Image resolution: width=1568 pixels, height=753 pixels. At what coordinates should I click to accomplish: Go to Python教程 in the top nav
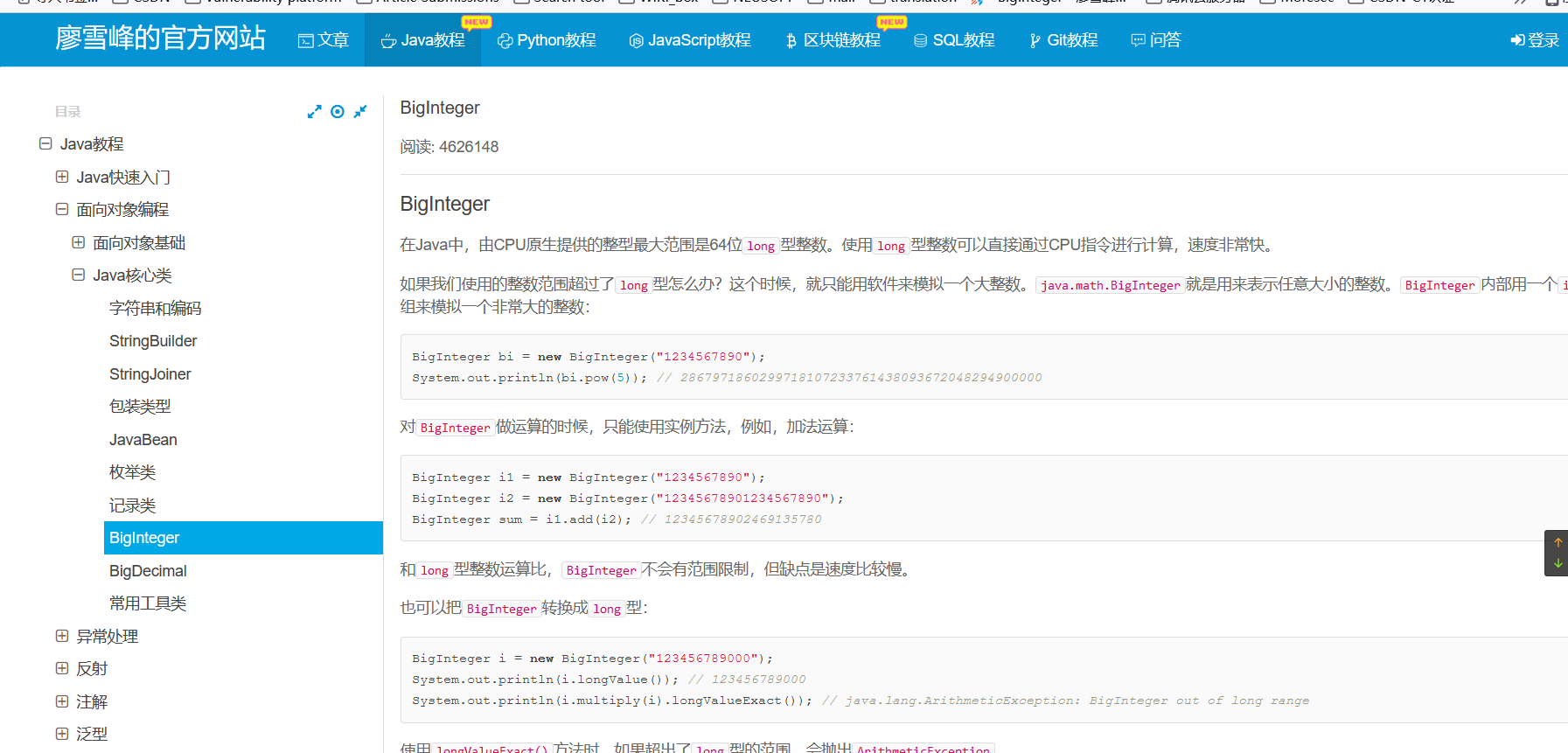click(x=547, y=40)
